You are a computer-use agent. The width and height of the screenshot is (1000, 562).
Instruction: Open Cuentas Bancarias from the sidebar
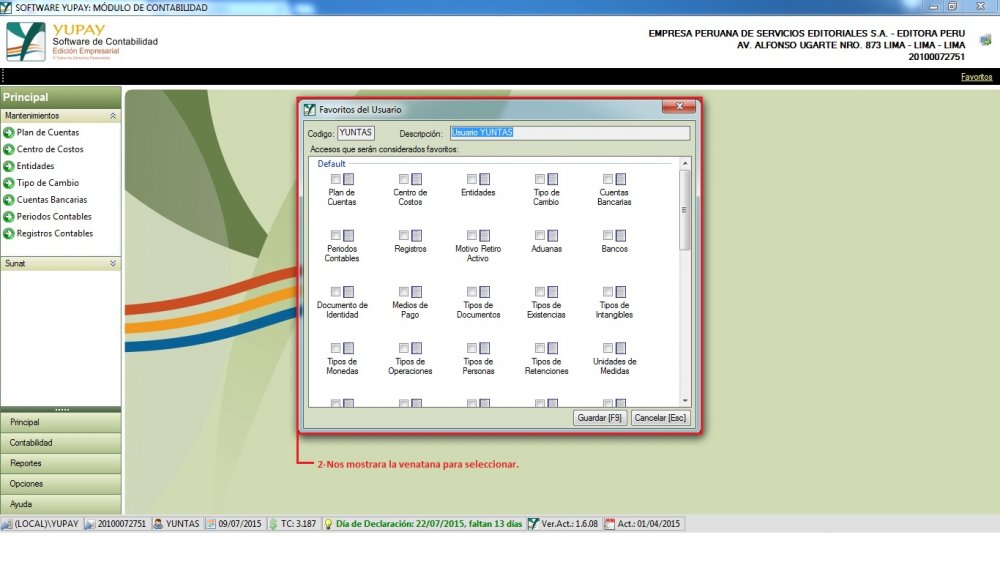pyautogui.click(x=52, y=200)
